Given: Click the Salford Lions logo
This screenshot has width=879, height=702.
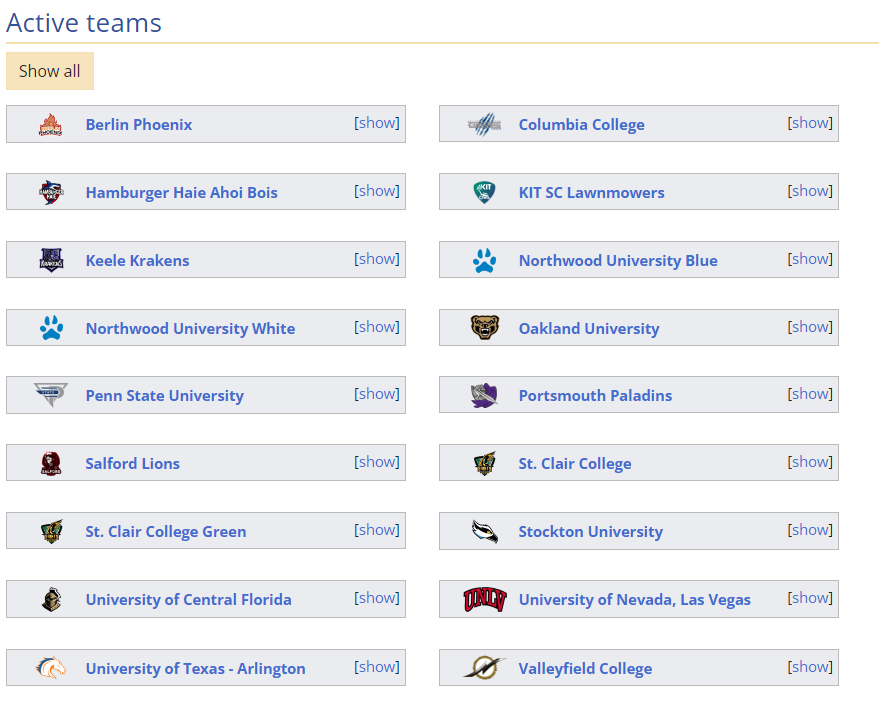Looking at the screenshot, I should pos(51,463).
